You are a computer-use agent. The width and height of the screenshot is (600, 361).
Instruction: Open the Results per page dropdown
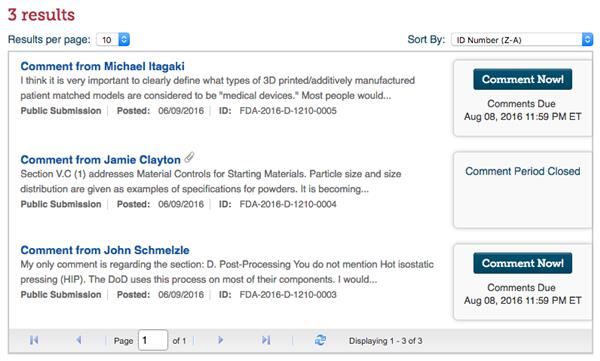[x=113, y=39]
